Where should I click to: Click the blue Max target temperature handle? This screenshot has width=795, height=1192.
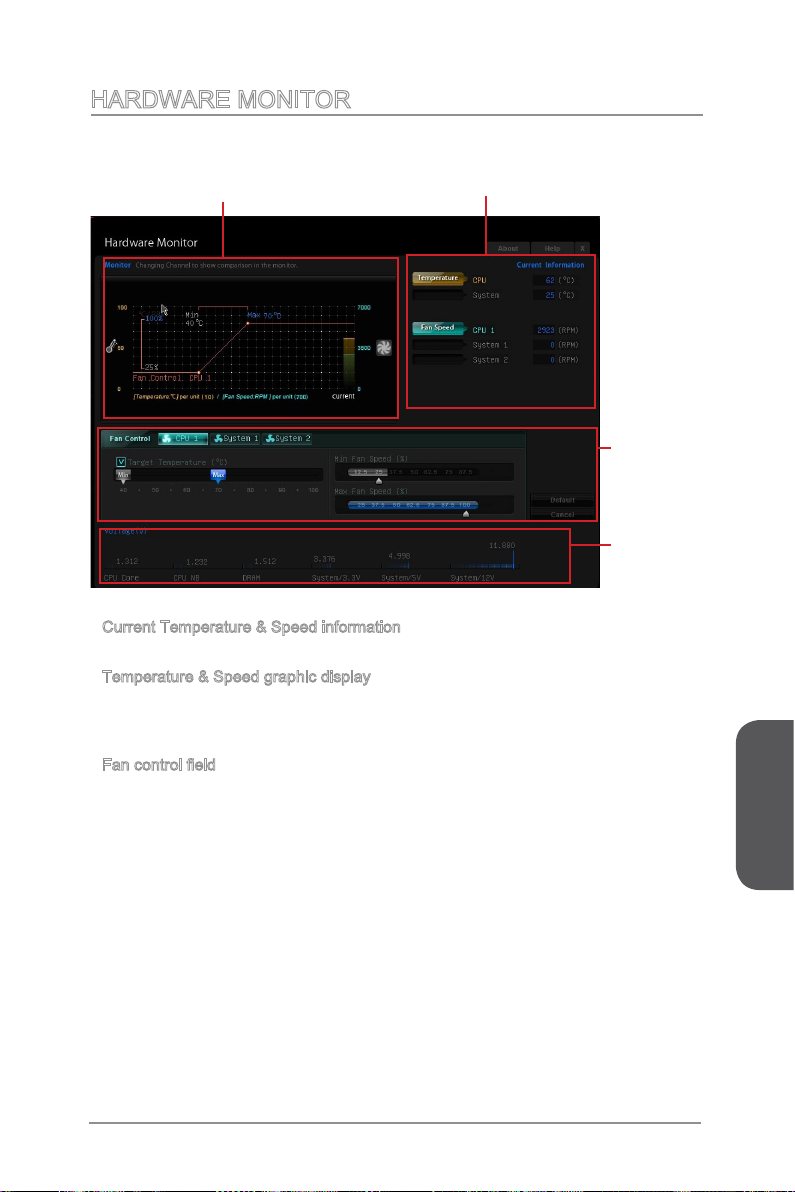click(218, 476)
